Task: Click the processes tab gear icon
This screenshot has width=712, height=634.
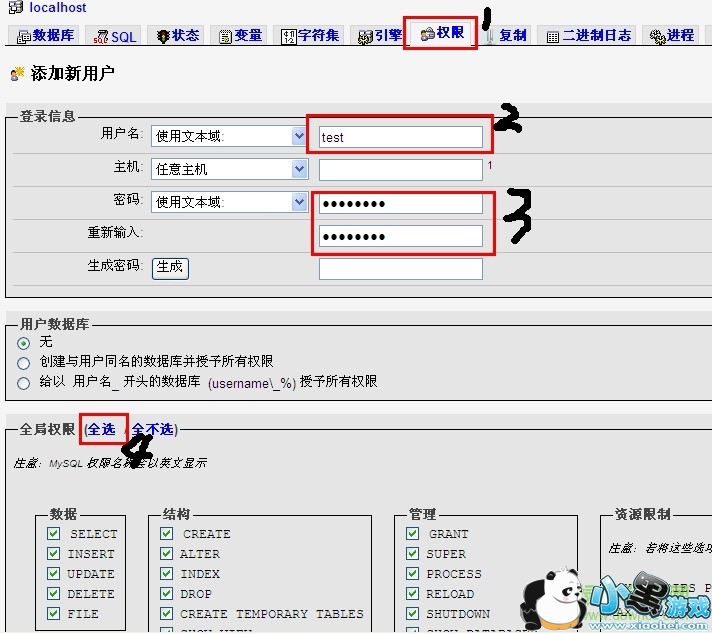Action: (x=658, y=36)
